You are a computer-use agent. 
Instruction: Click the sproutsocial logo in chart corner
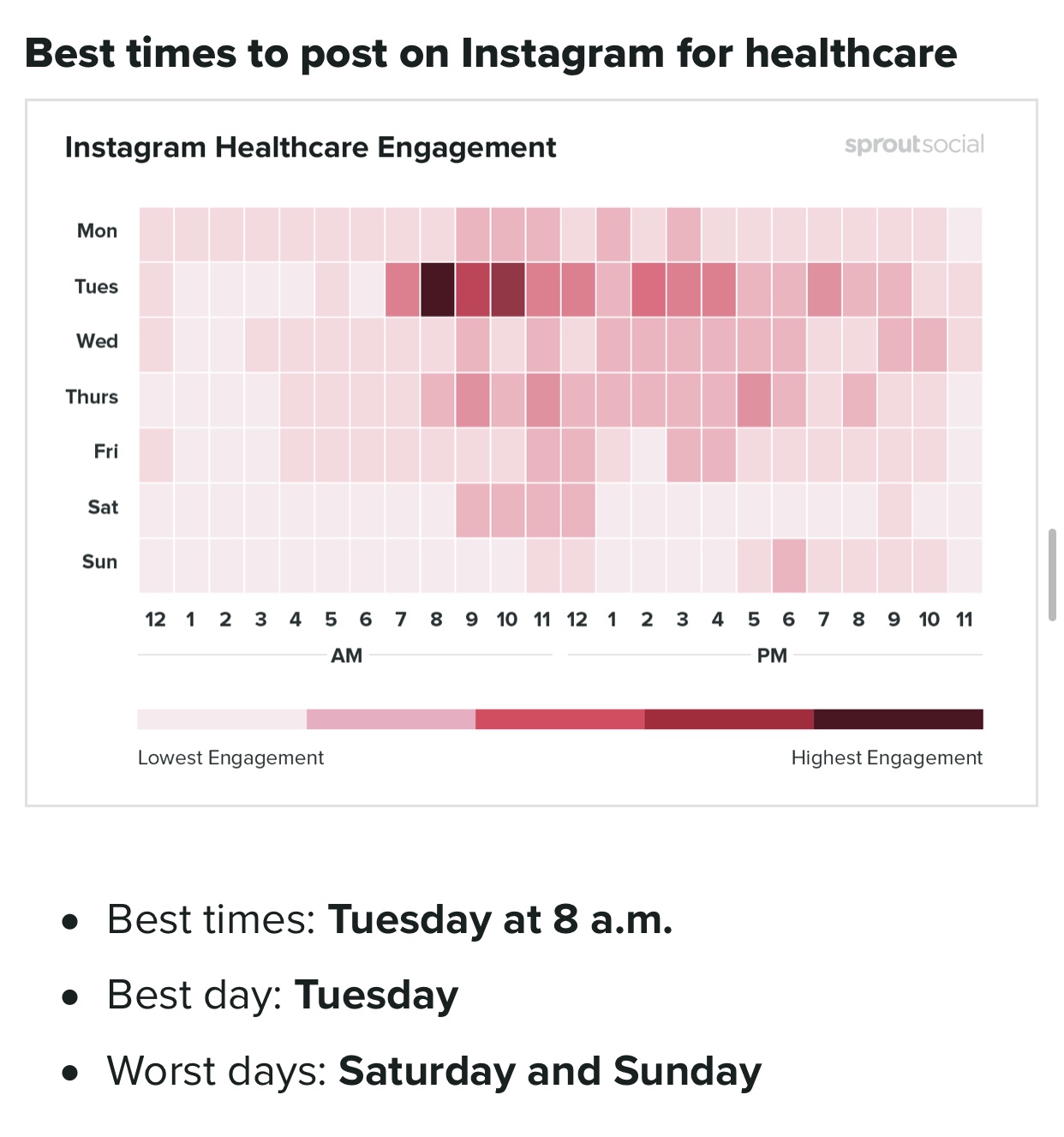[914, 145]
